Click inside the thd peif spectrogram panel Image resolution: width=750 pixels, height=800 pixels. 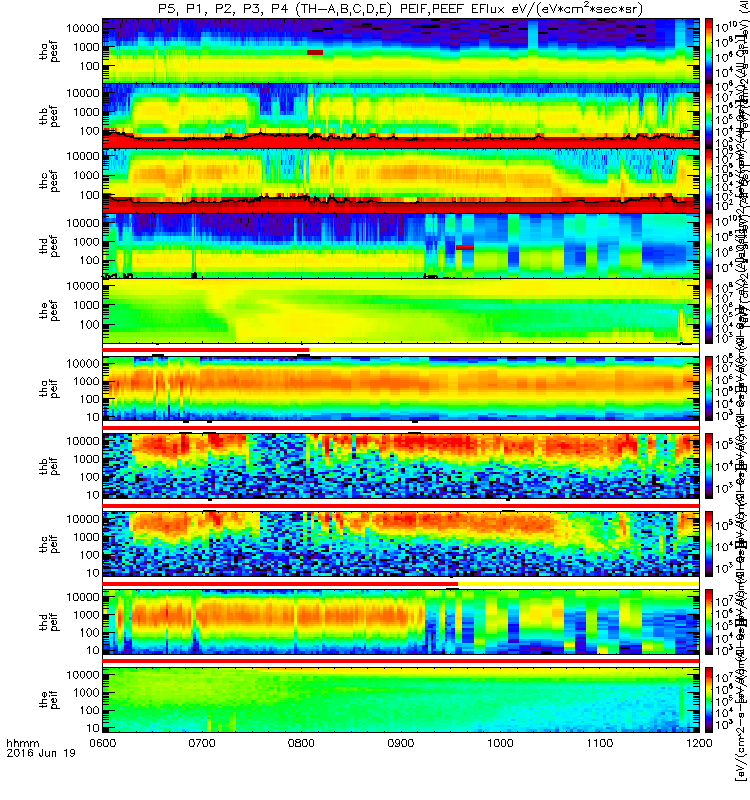point(401,622)
